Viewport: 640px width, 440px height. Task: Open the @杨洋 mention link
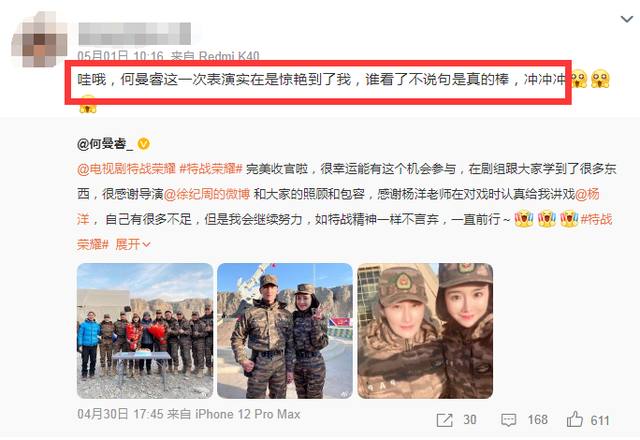pyautogui.click(x=587, y=194)
